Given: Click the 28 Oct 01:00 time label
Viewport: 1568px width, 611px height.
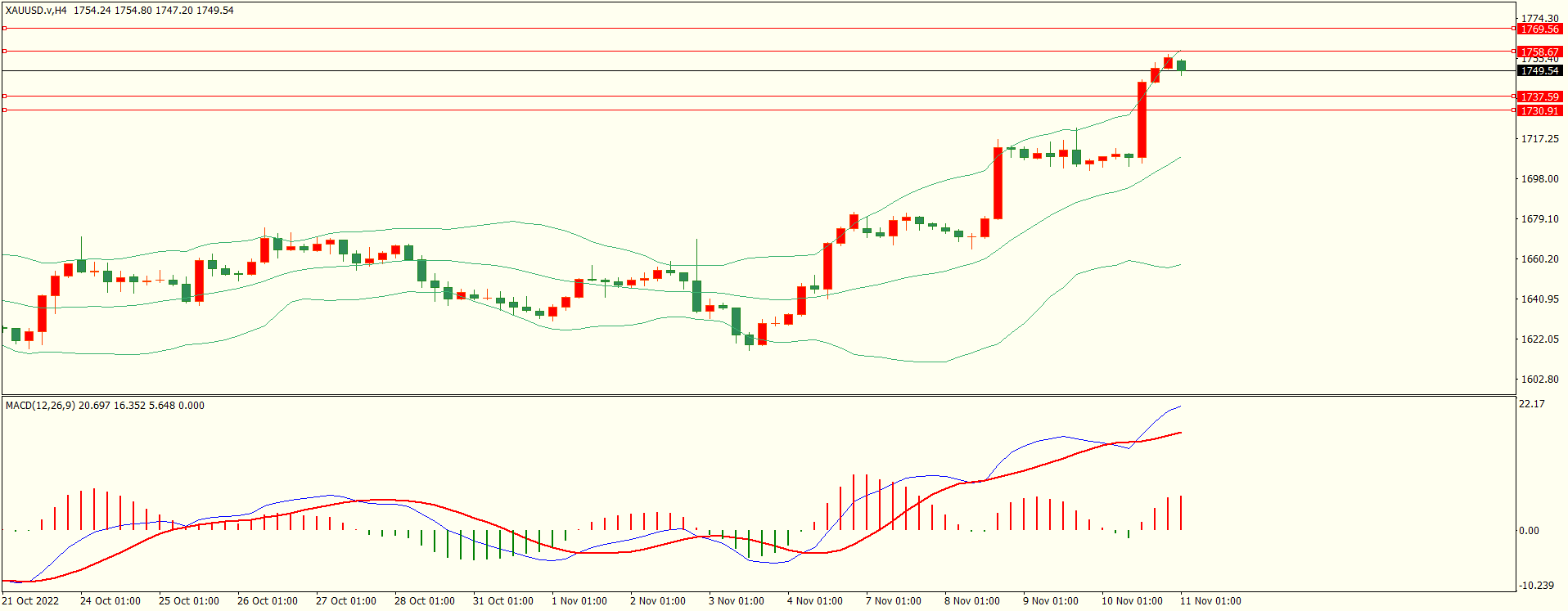Looking at the screenshot, I should coord(424,601).
